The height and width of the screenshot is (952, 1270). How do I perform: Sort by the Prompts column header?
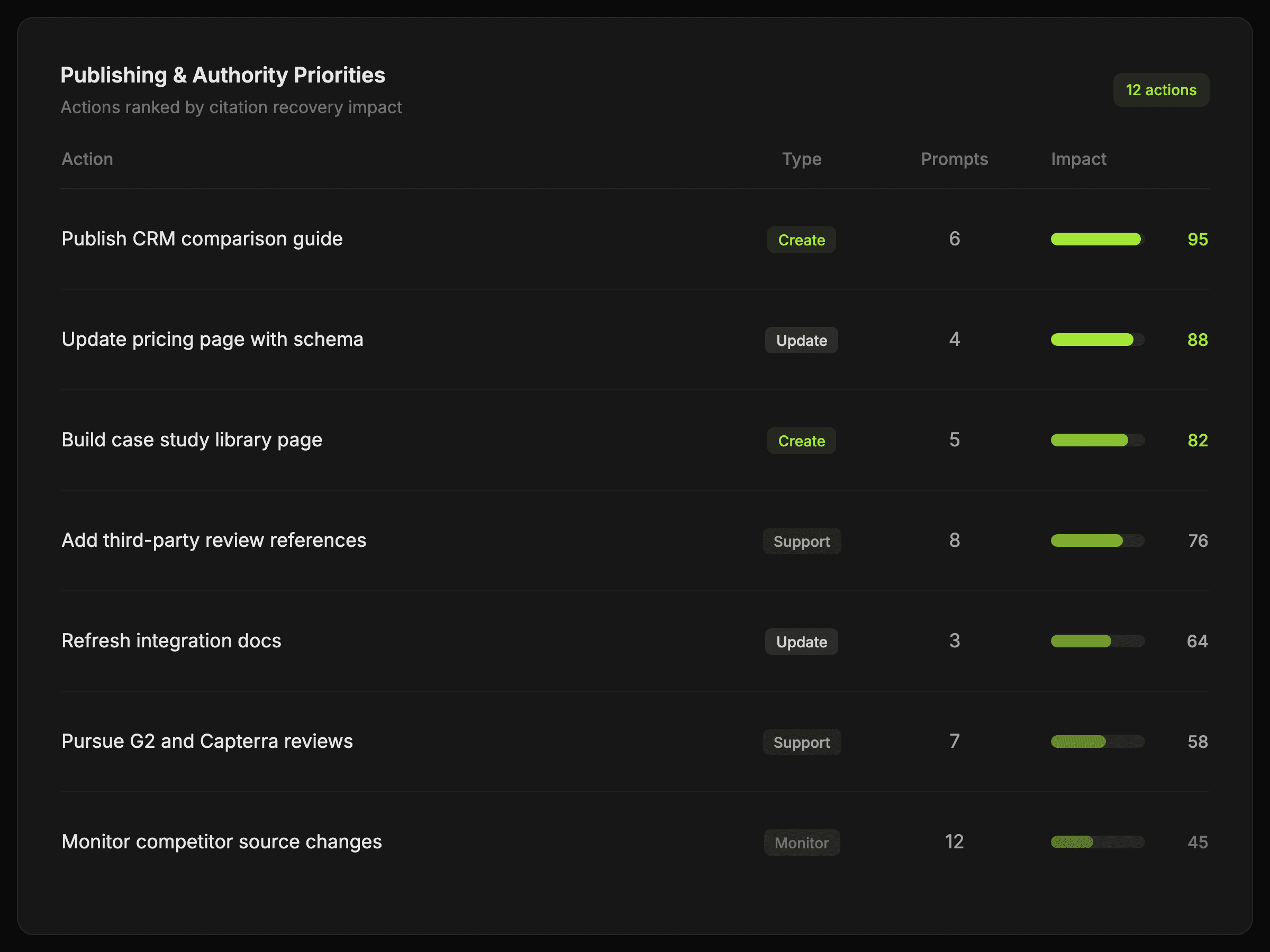pos(954,159)
